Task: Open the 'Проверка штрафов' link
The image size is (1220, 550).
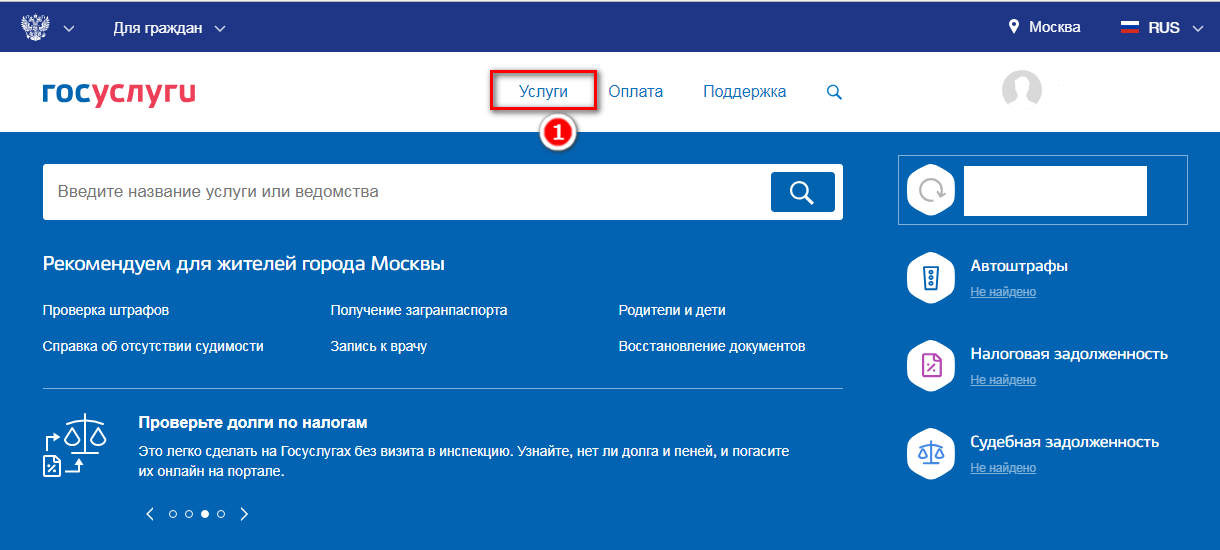Action: 106,310
